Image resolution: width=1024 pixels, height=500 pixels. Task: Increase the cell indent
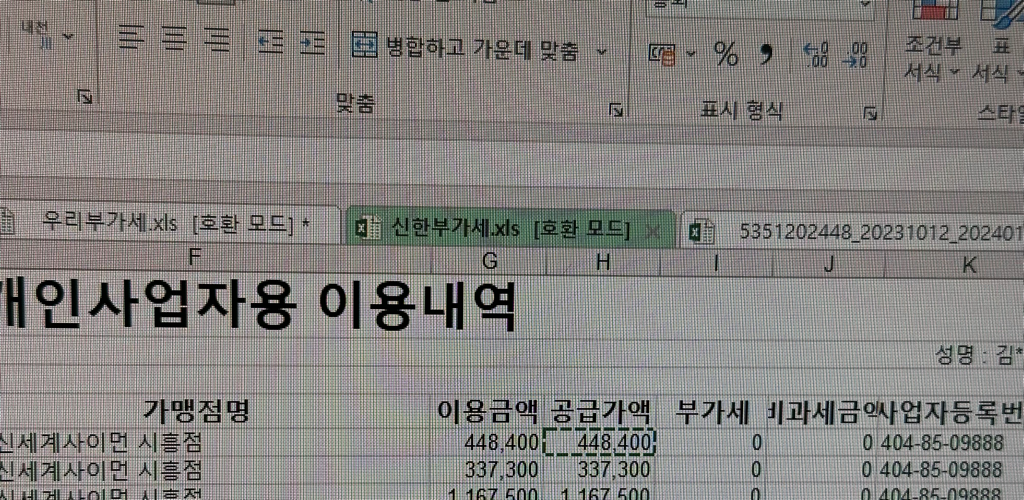[314, 42]
